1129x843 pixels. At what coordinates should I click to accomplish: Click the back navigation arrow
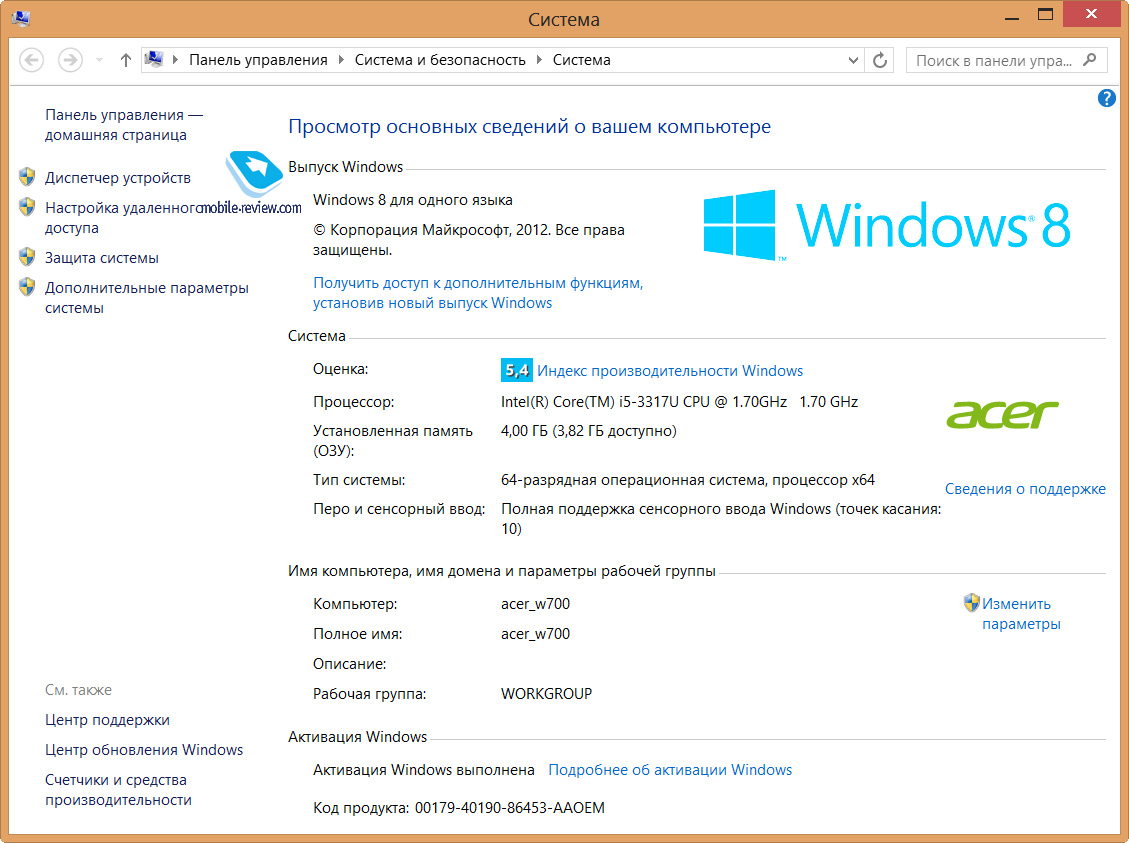[x=31, y=60]
